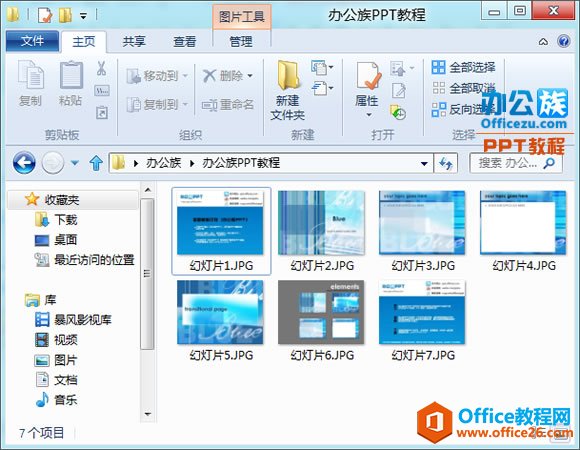Click Select none (全部取消)
Image resolution: width=580 pixels, height=450 pixels.
463,88
